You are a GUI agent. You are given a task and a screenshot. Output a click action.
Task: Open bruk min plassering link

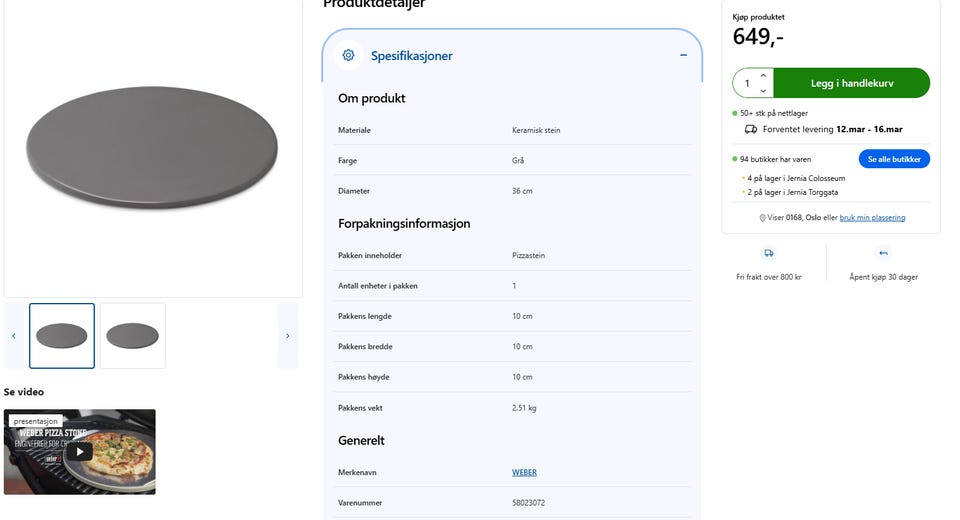tap(872, 217)
